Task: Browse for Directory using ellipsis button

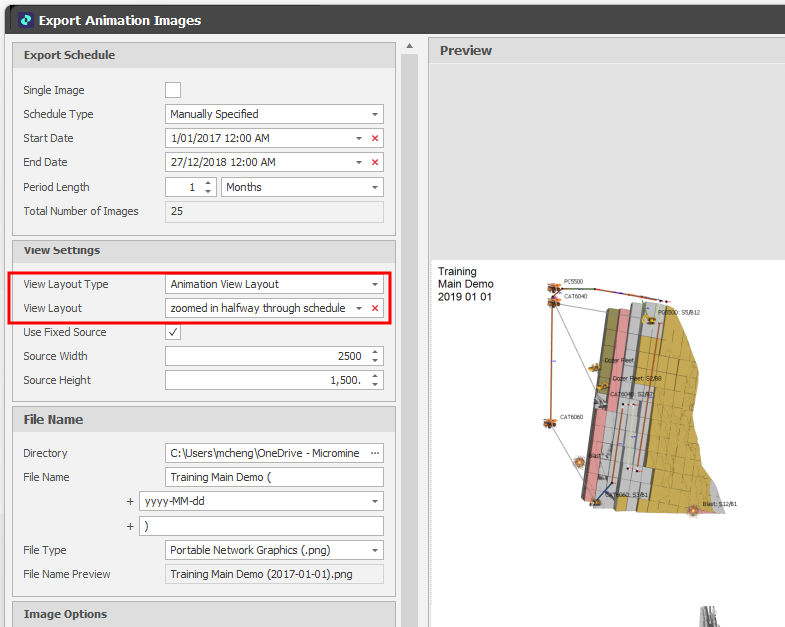Action: [375, 454]
